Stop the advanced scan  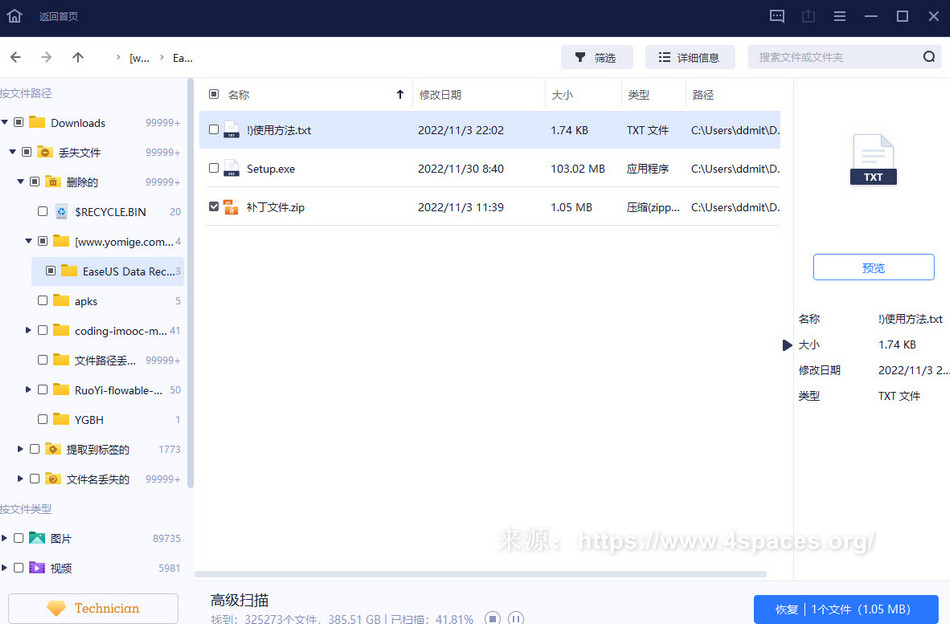click(492, 619)
